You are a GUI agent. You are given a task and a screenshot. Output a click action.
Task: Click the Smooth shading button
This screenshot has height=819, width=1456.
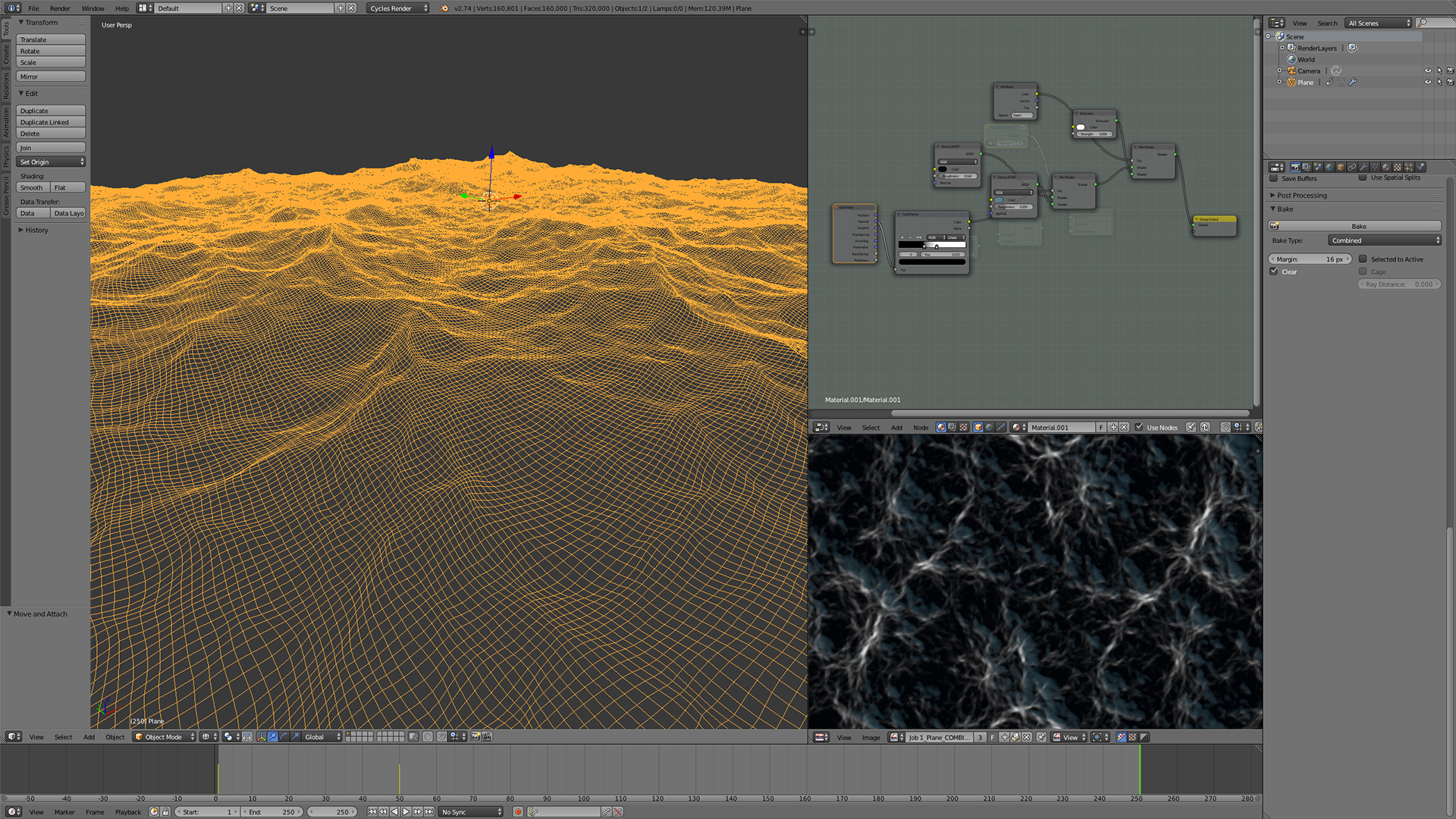coord(32,187)
